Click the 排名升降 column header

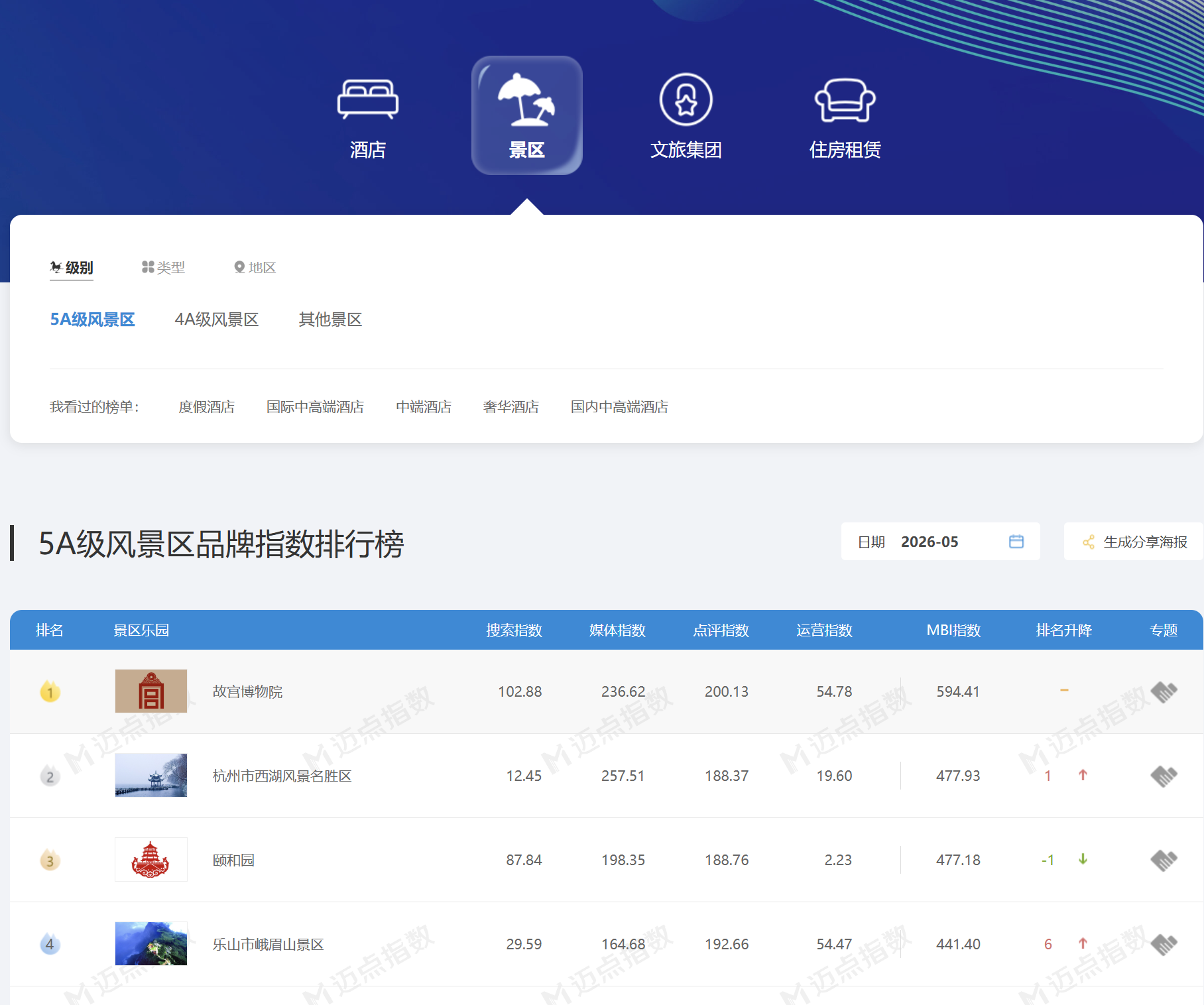[x=1064, y=630]
